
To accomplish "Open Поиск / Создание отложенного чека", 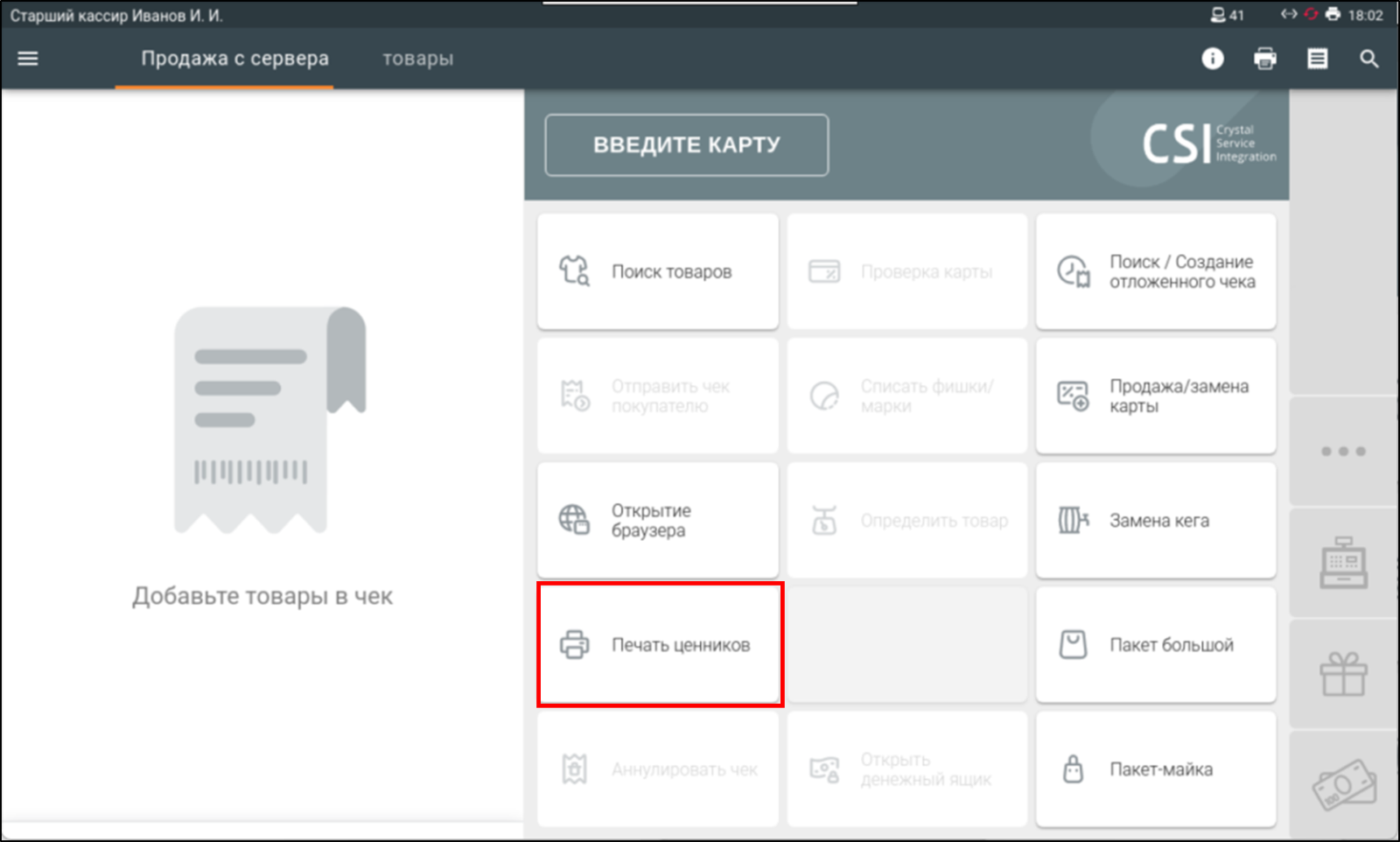I will [1156, 272].
